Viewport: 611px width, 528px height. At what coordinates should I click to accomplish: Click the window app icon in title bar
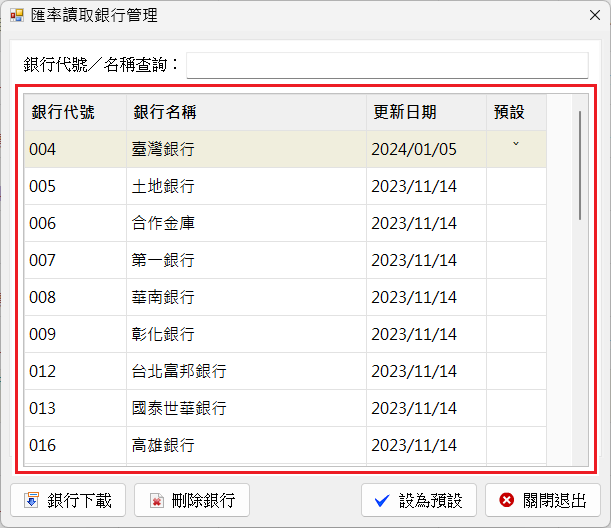coord(17,16)
